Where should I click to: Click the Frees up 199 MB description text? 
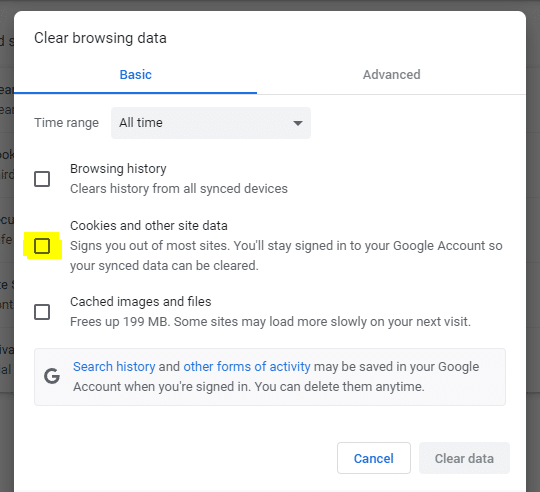tap(270, 322)
